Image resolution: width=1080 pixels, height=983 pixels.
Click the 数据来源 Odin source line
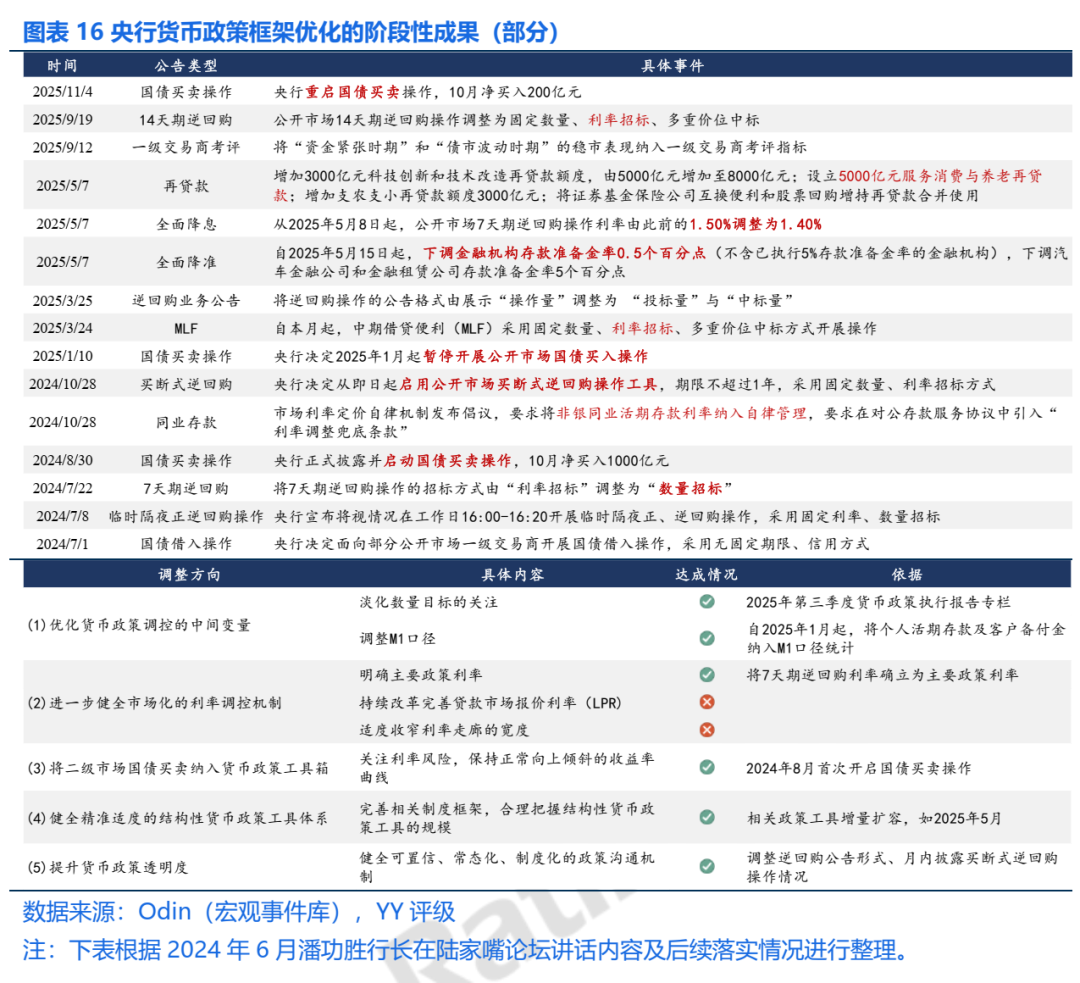click(239, 911)
